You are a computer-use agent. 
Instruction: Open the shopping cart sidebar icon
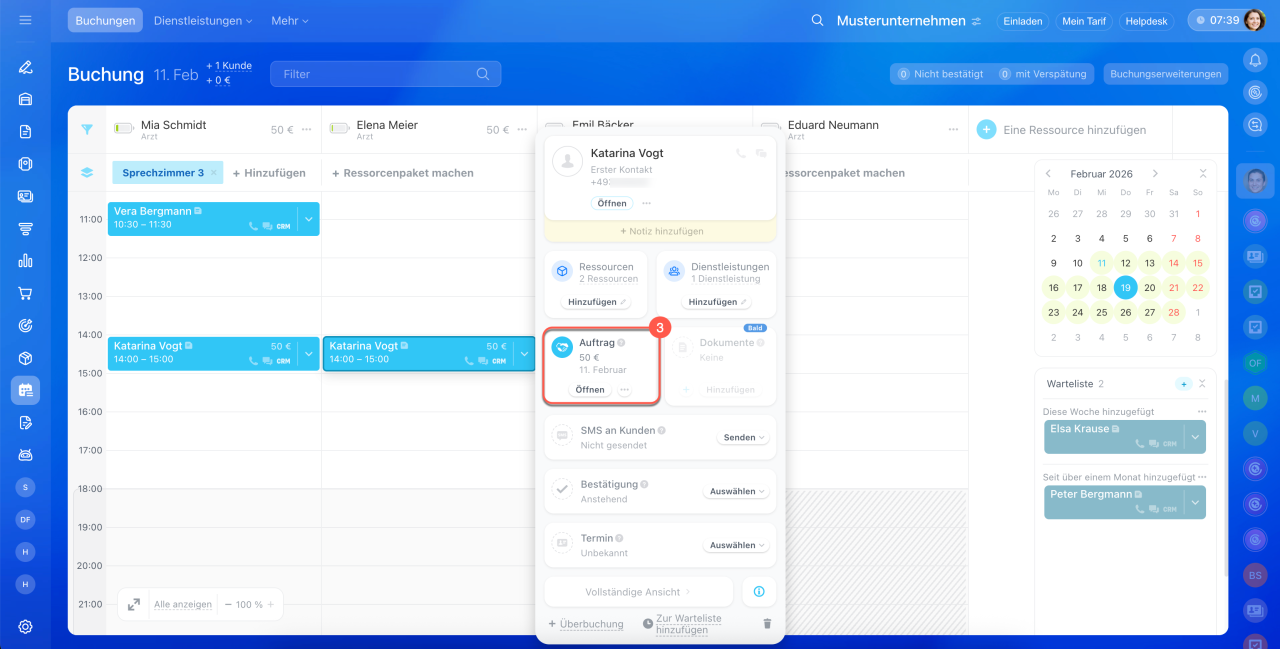[x=25, y=294]
